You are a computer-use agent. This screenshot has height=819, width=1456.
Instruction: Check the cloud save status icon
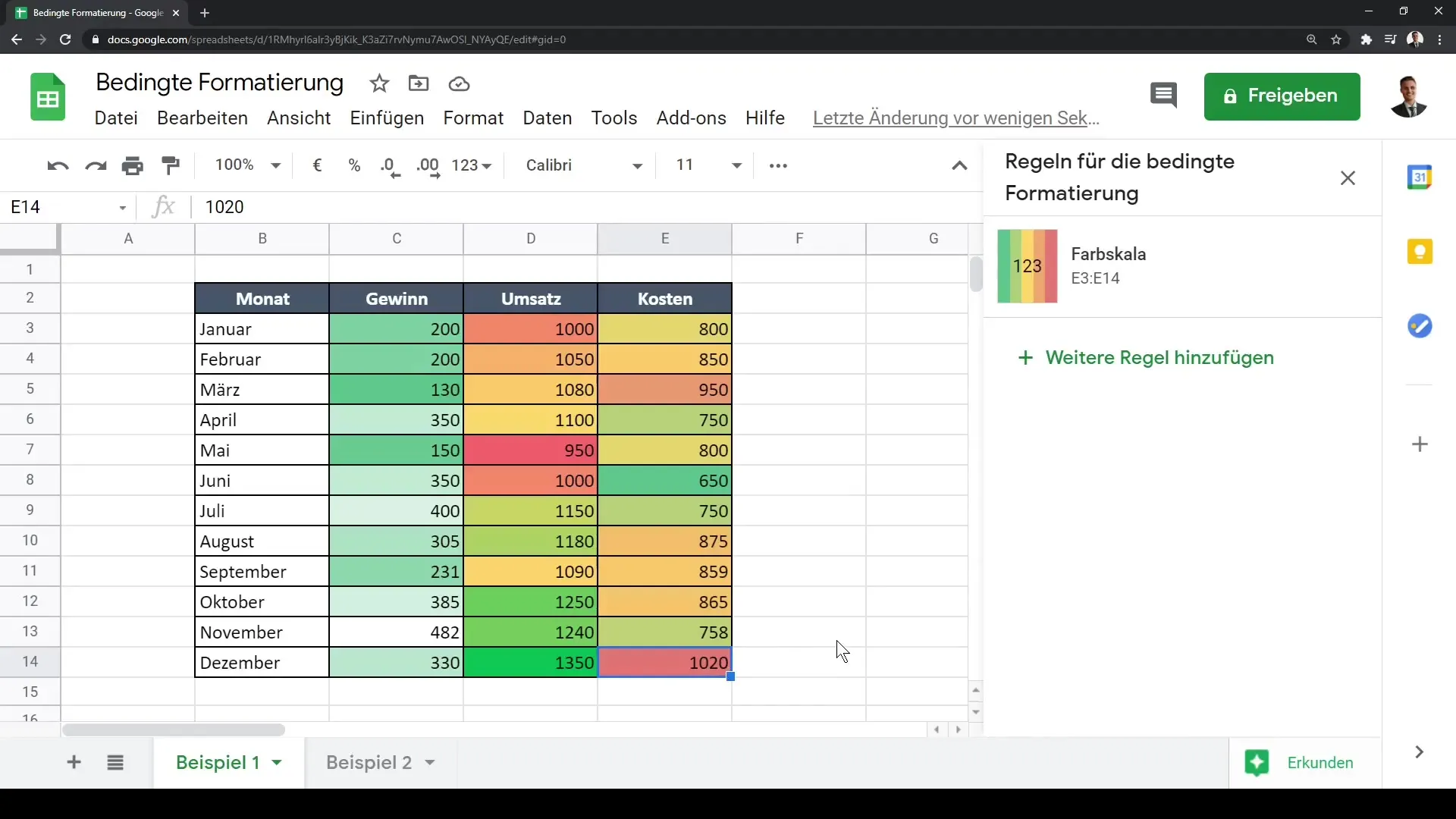(459, 84)
